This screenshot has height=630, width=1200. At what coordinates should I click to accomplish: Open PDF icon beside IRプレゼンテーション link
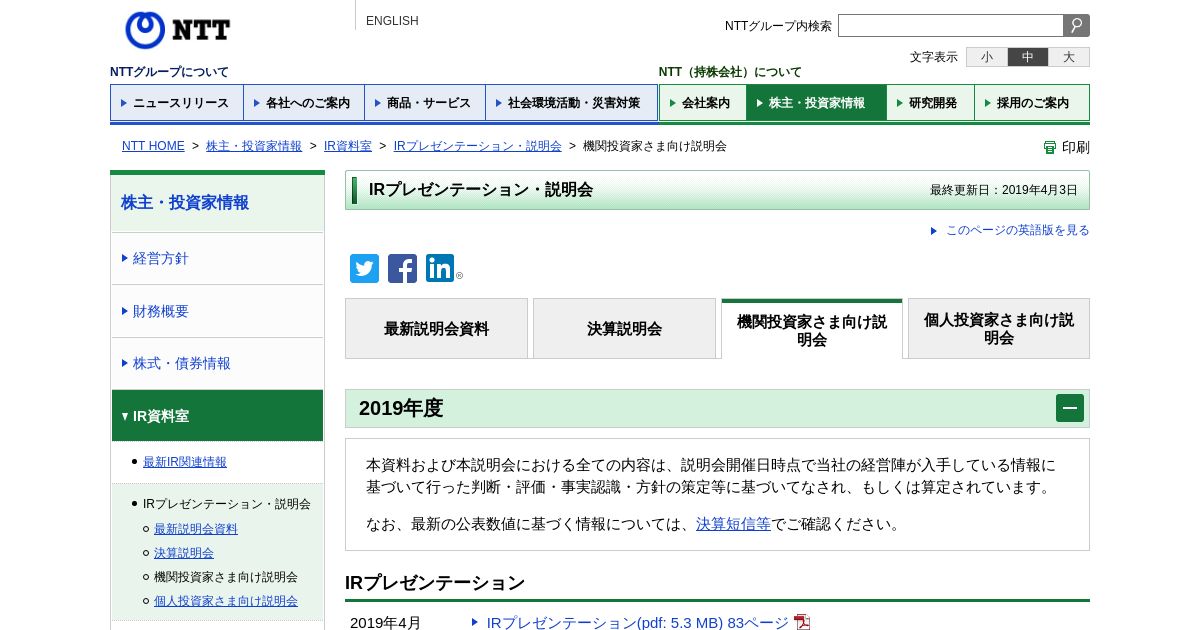pos(802,622)
